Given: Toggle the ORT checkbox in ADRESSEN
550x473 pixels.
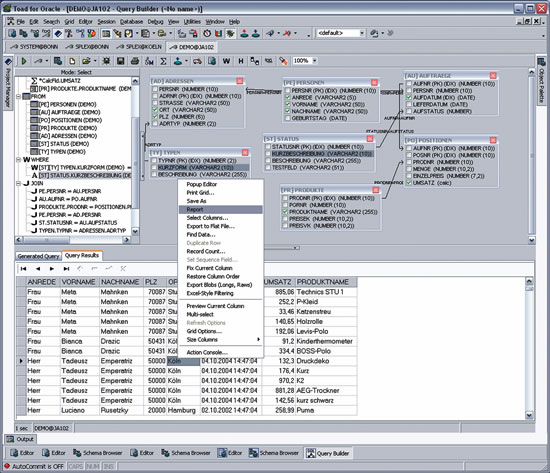Looking at the screenshot, I should (155, 110).
